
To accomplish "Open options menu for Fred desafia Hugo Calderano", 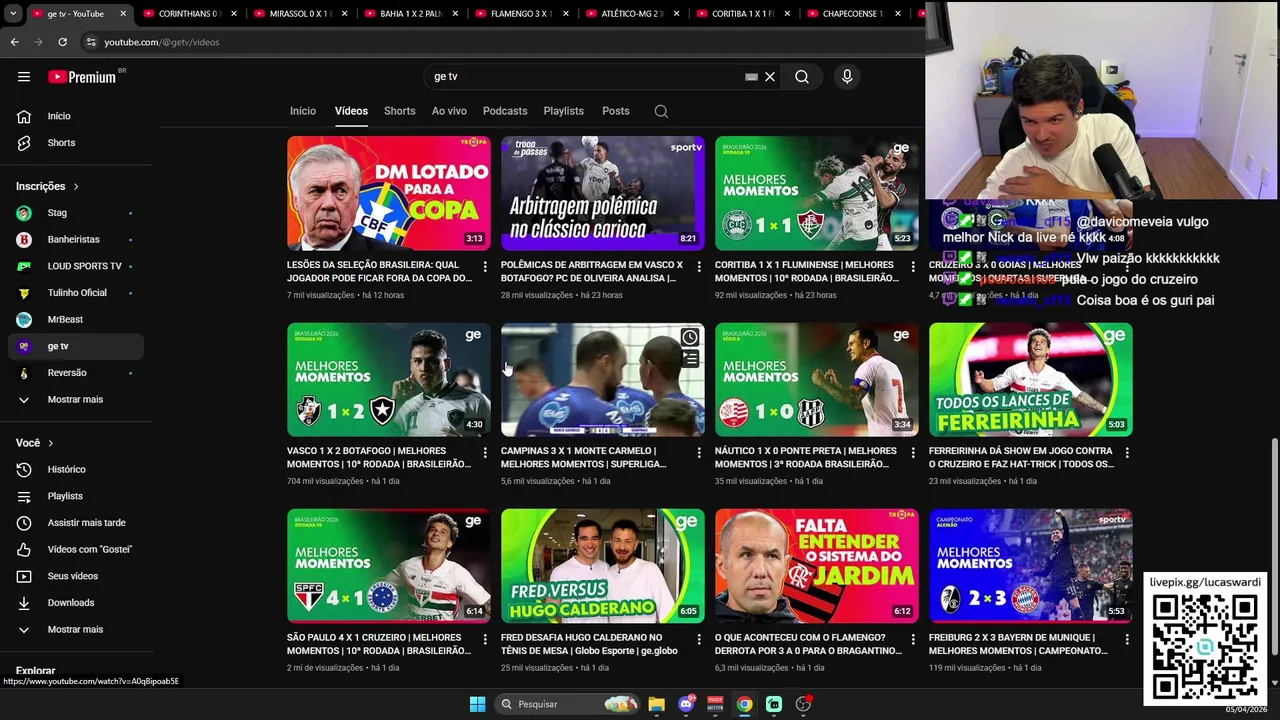I will pos(699,639).
